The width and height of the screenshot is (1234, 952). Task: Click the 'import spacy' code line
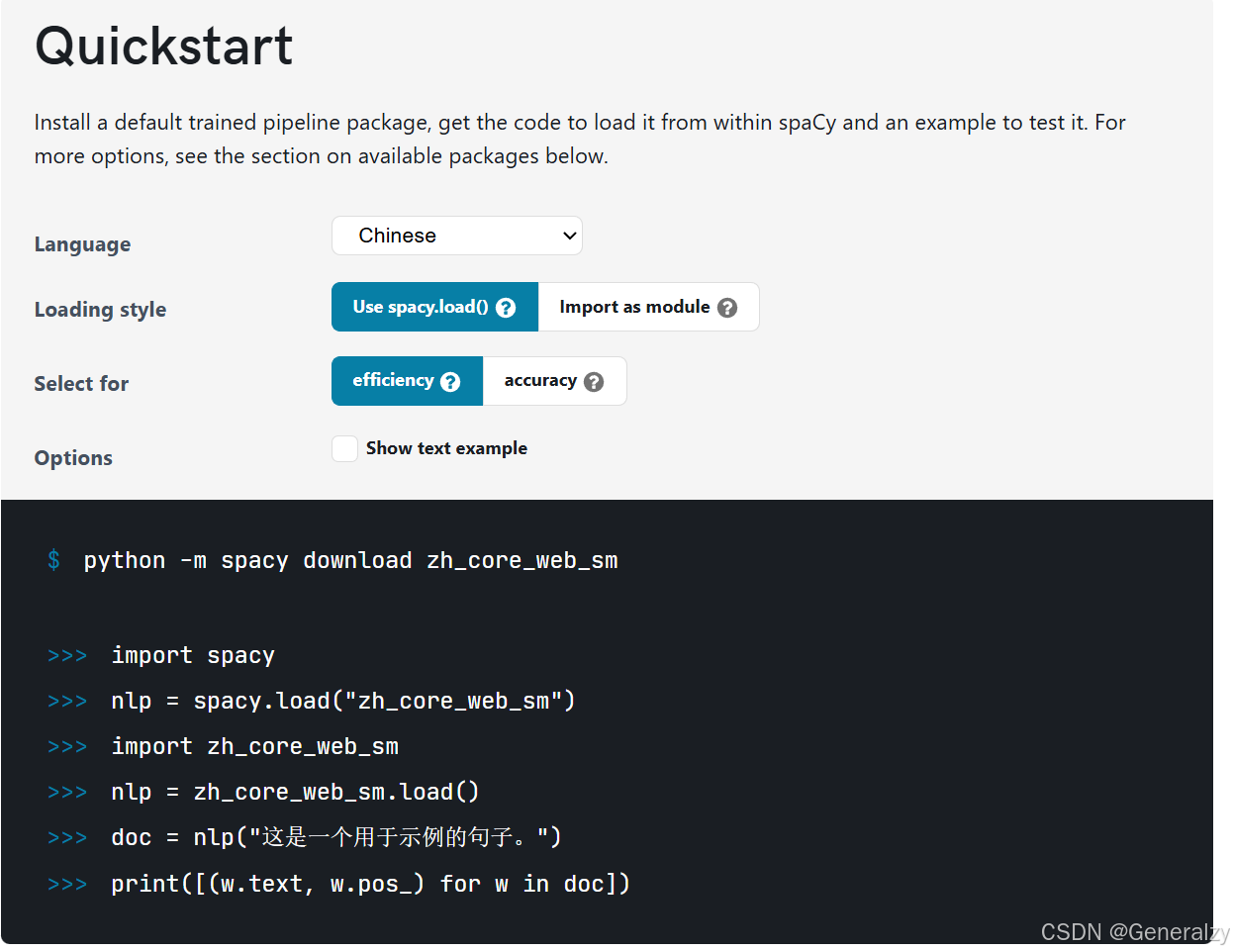click(193, 655)
